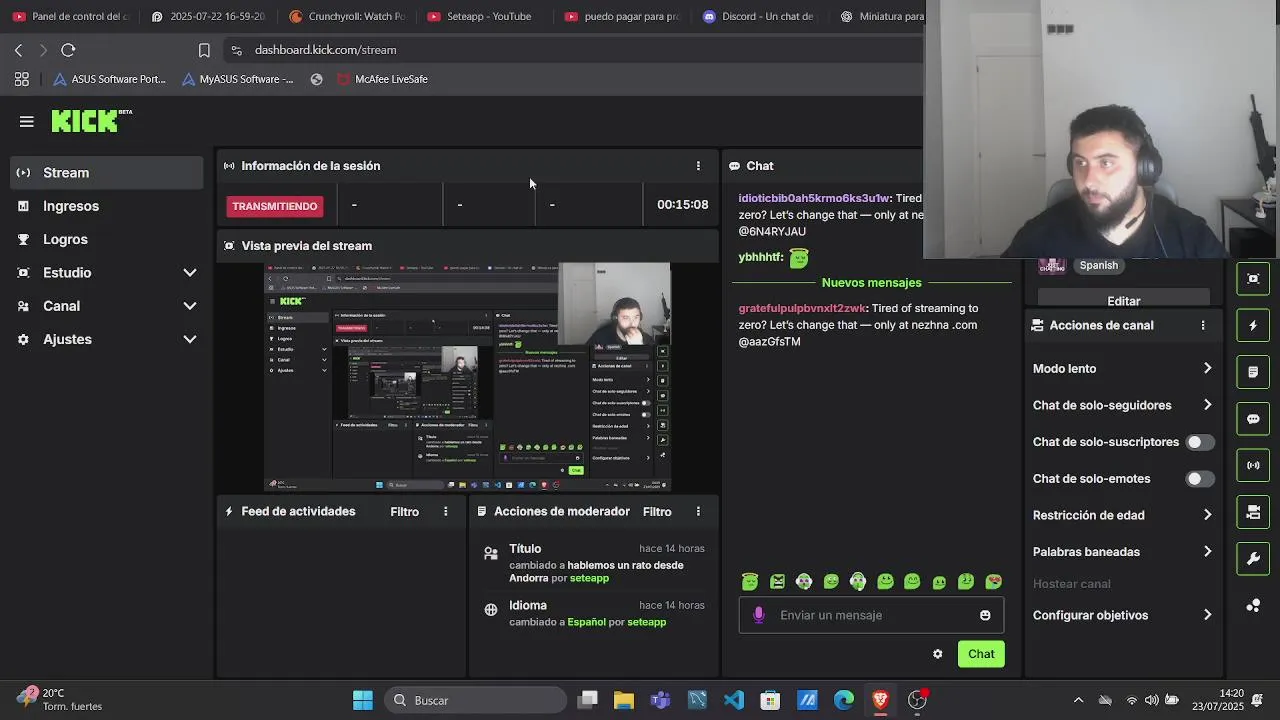
Task: Click the Spanish language tag
Action: [1098, 265]
